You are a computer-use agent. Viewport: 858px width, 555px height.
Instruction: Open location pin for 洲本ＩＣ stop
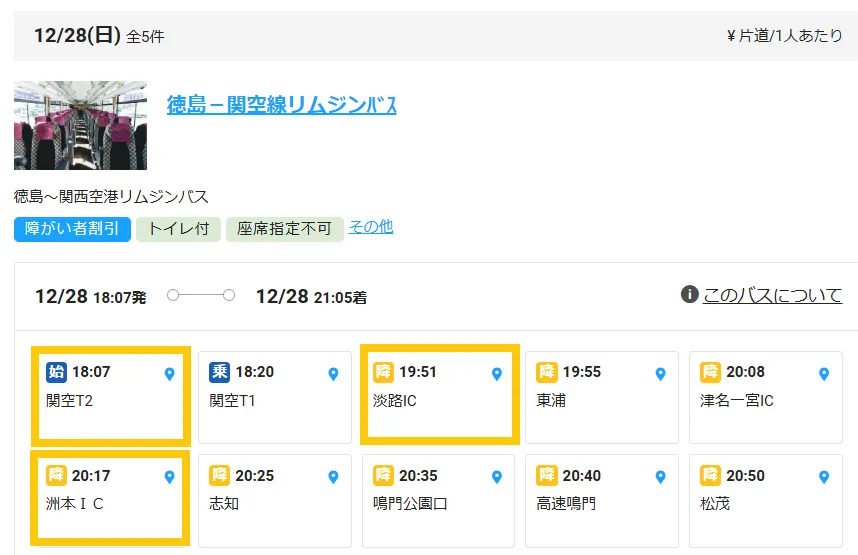[x=169, y=477]
